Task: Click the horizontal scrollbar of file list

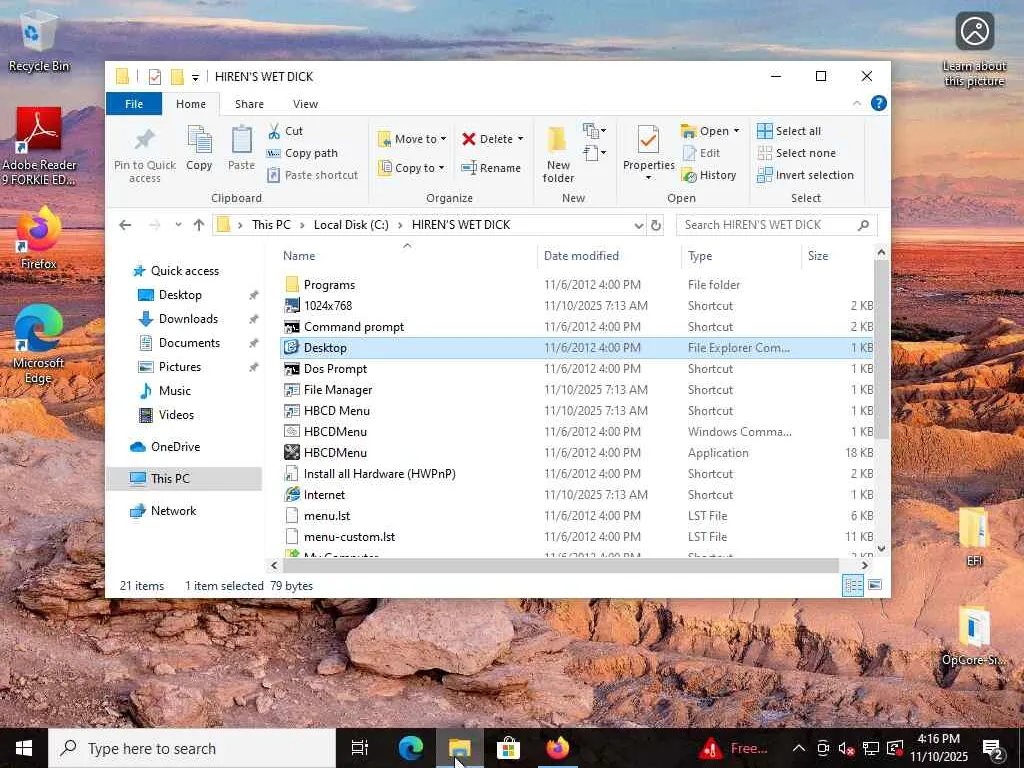Action: click(x=560, y=565)
